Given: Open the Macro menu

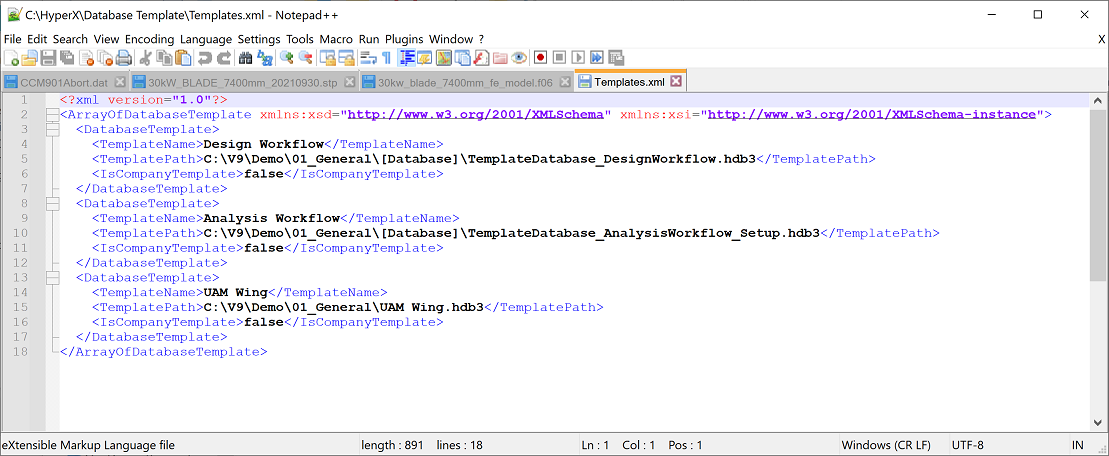Looking at the screenshot, I should 336,39.
